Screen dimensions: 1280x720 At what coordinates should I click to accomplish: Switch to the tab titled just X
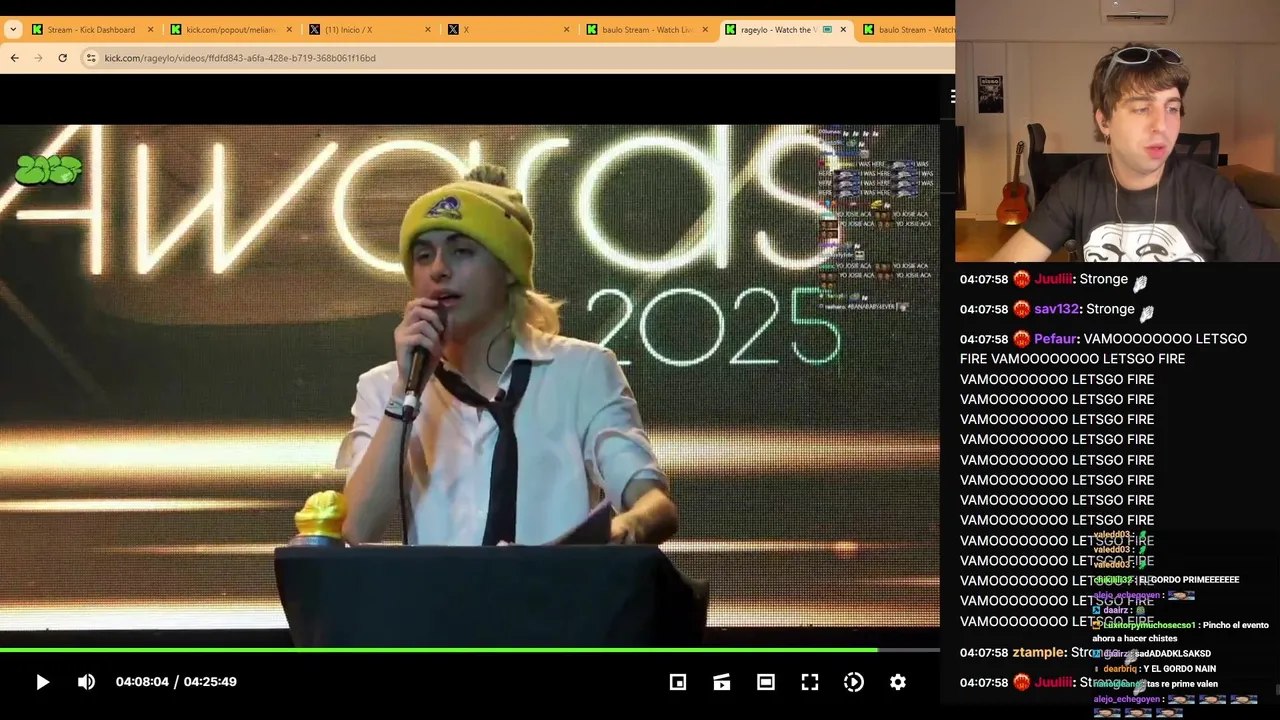pos(508,30)
